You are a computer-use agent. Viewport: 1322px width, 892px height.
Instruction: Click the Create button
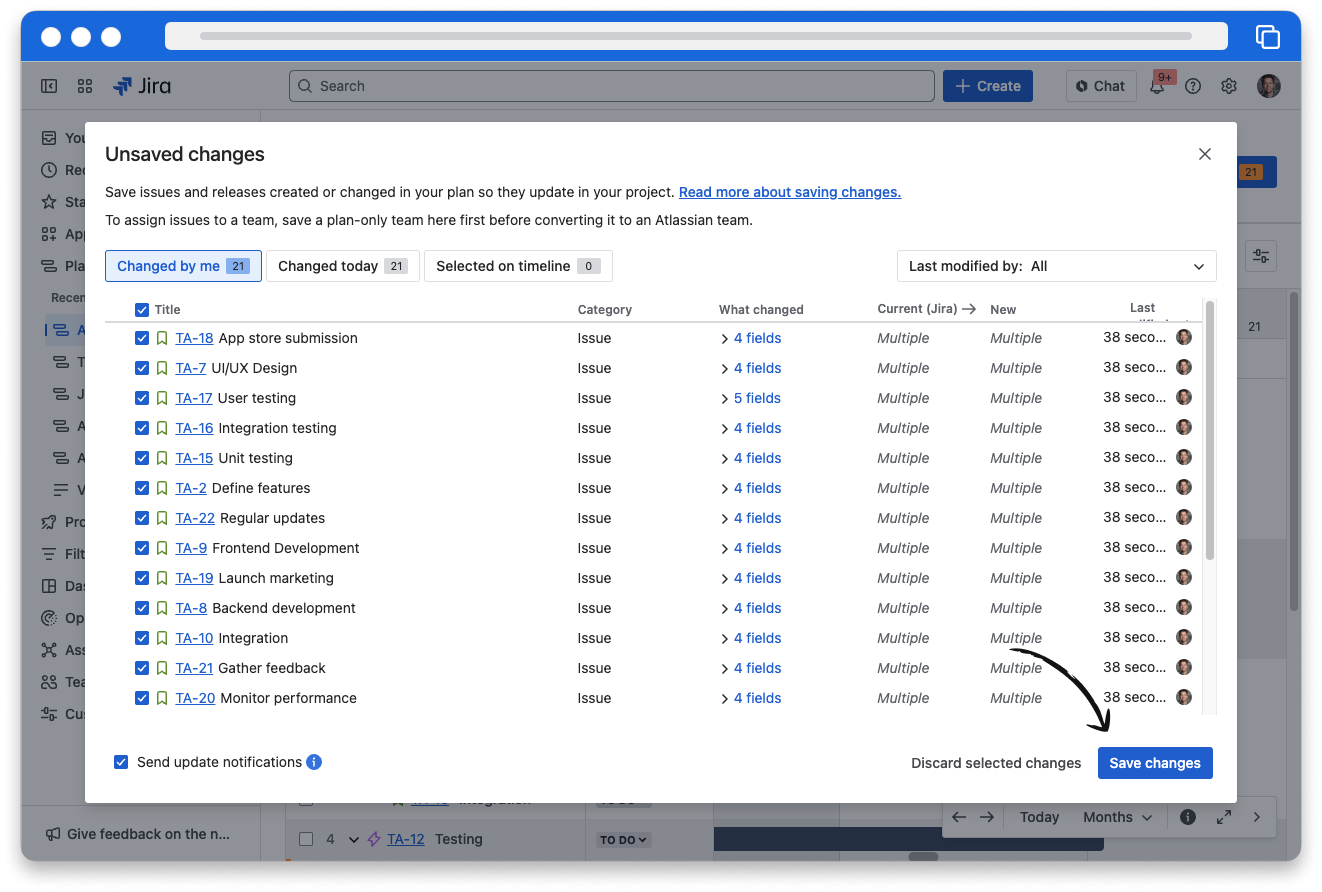point(988,86)
